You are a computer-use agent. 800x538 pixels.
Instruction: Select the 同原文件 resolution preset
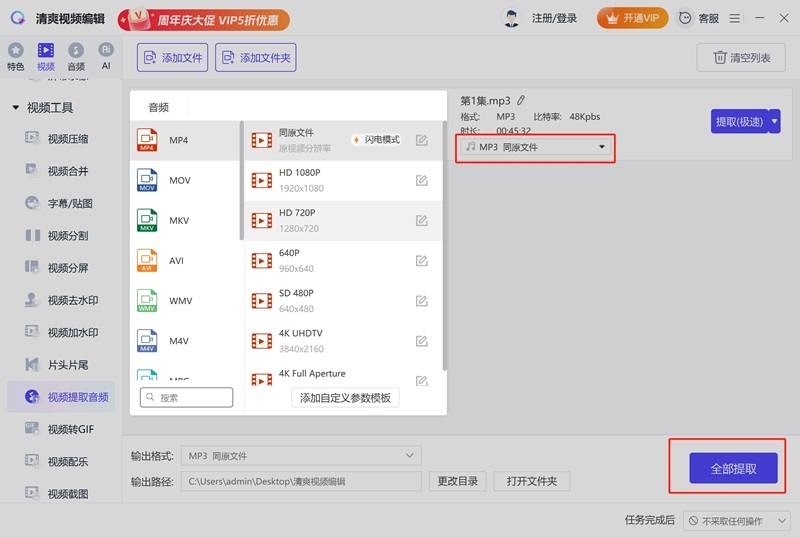343,140
